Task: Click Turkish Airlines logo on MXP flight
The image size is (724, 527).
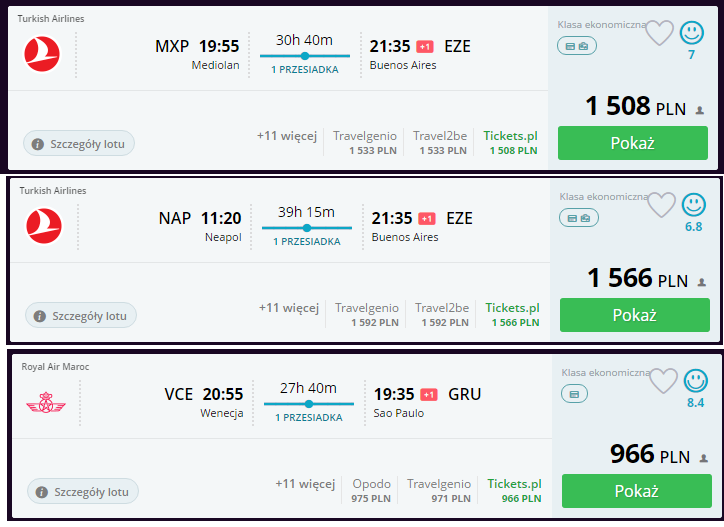Action: coord(42,54)
